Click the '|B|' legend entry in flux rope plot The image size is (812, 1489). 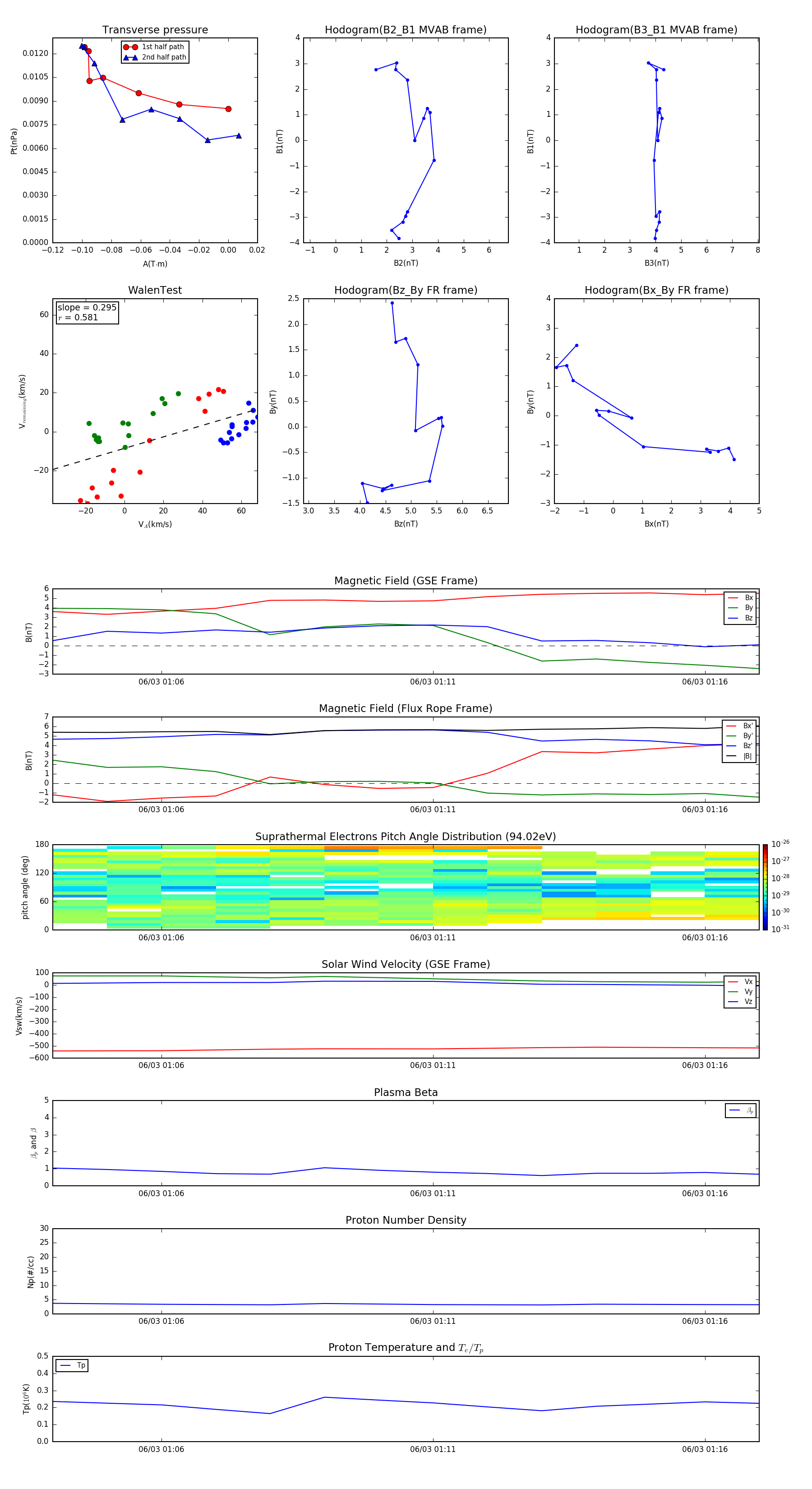coord(739,756)
